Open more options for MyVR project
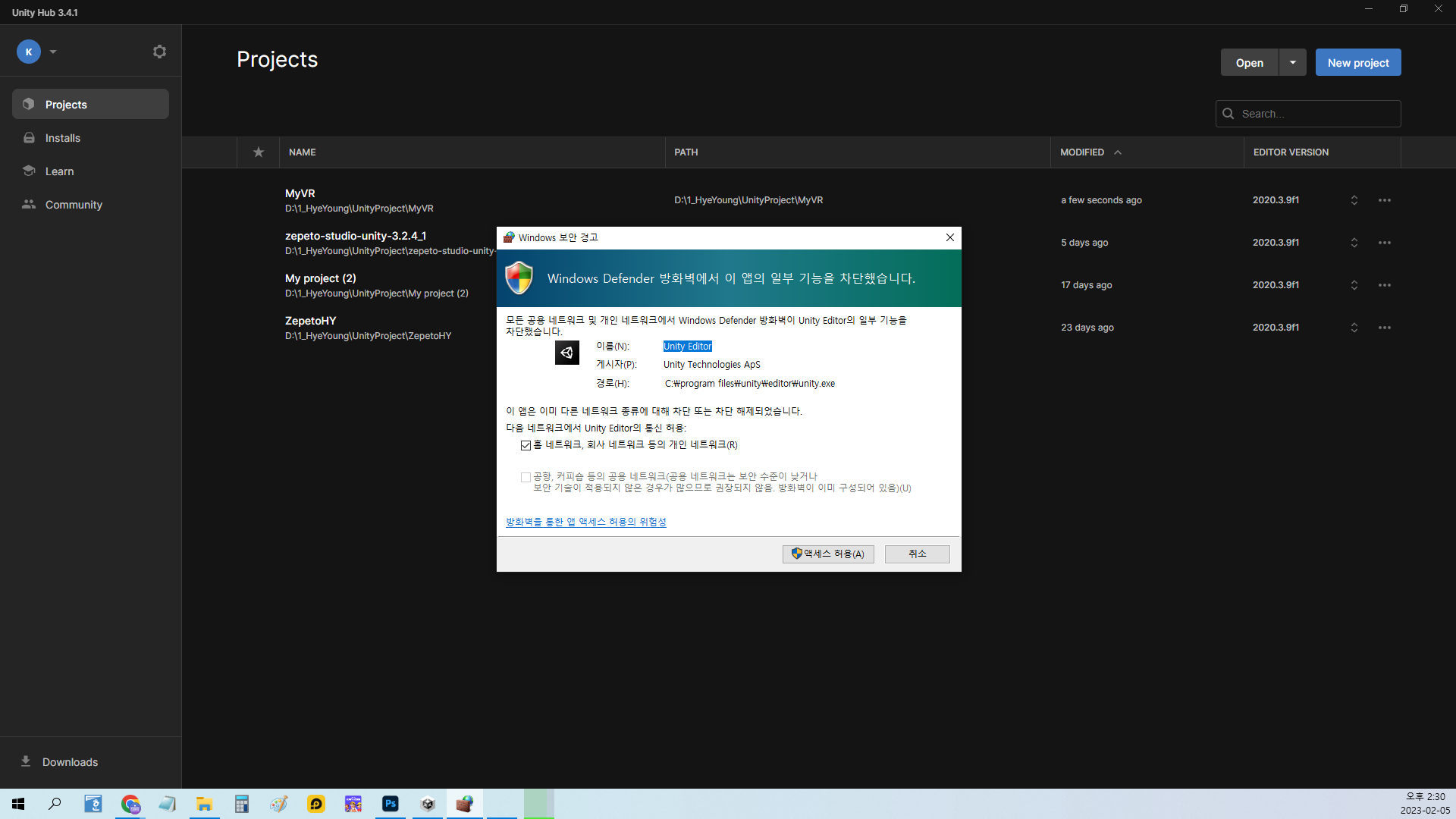The height and width of the screenshot is (819, 1456). click(1385, 200)
